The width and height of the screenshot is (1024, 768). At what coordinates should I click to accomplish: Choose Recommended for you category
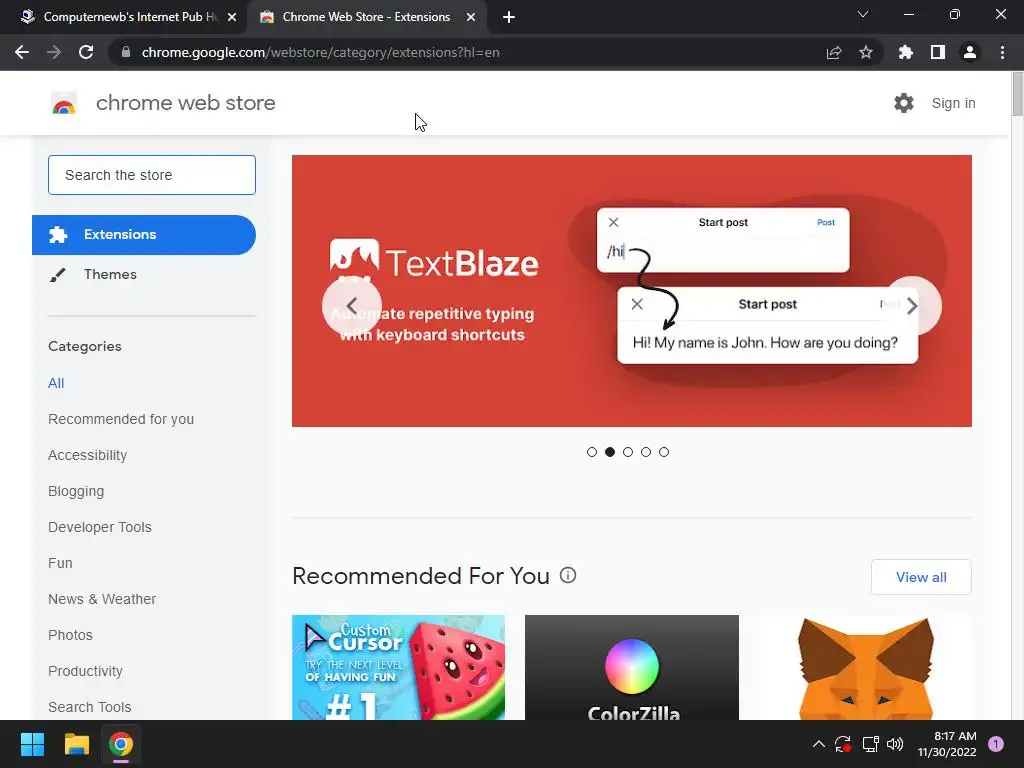121,419
